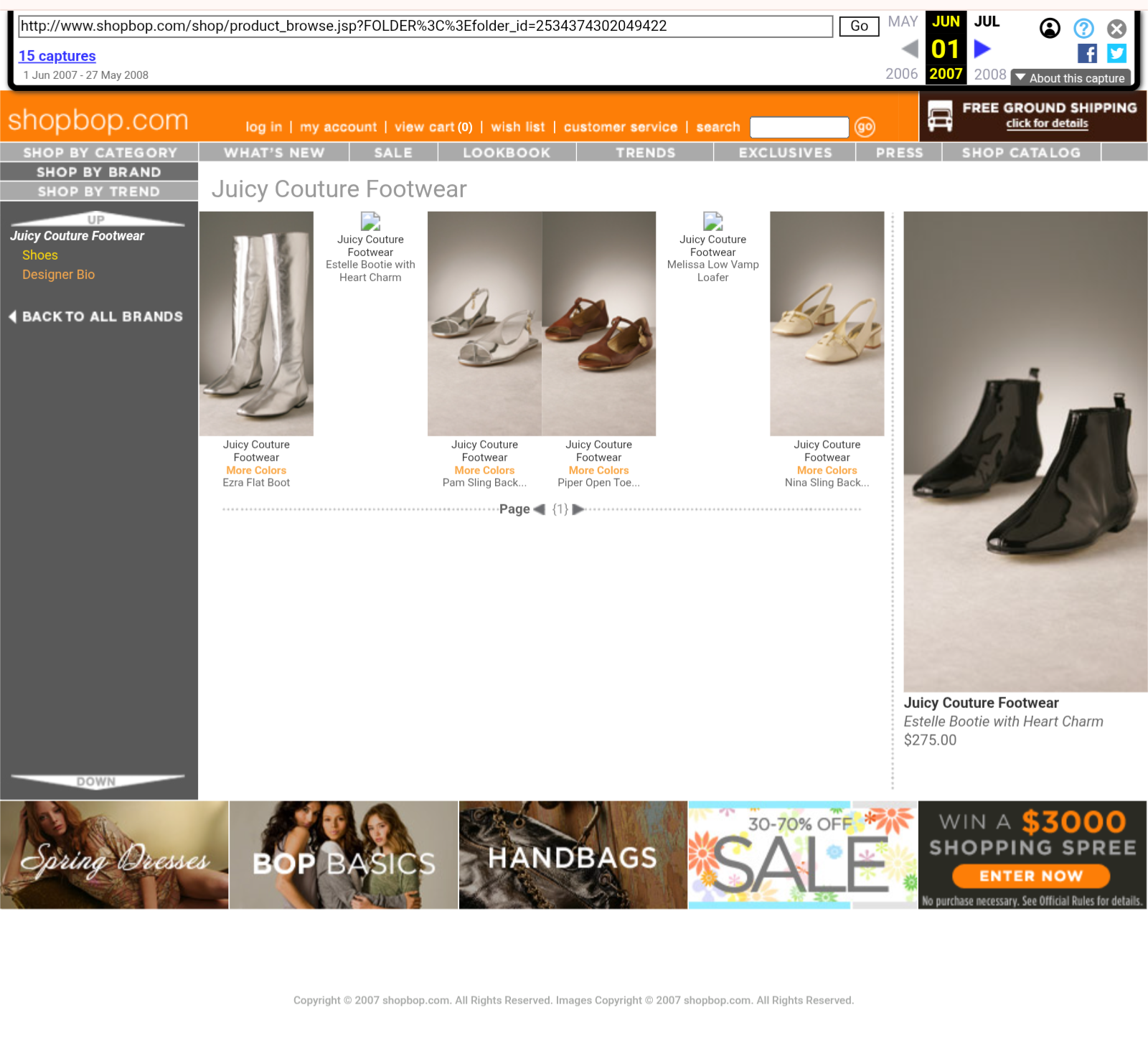Viewport: 1148px width, 1043px height.
Task: Open Nina Sling Back cream shoe thumbnail
Action: click(827, 324)
